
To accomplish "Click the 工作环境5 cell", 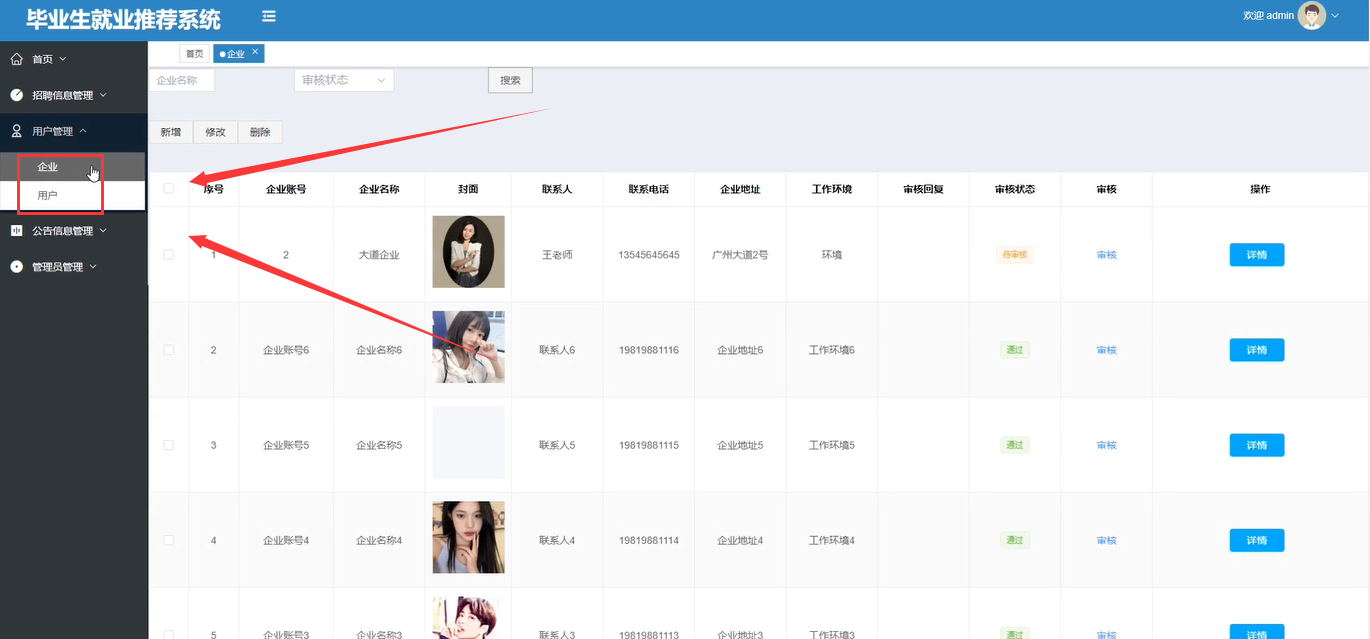I will point(832,445).
